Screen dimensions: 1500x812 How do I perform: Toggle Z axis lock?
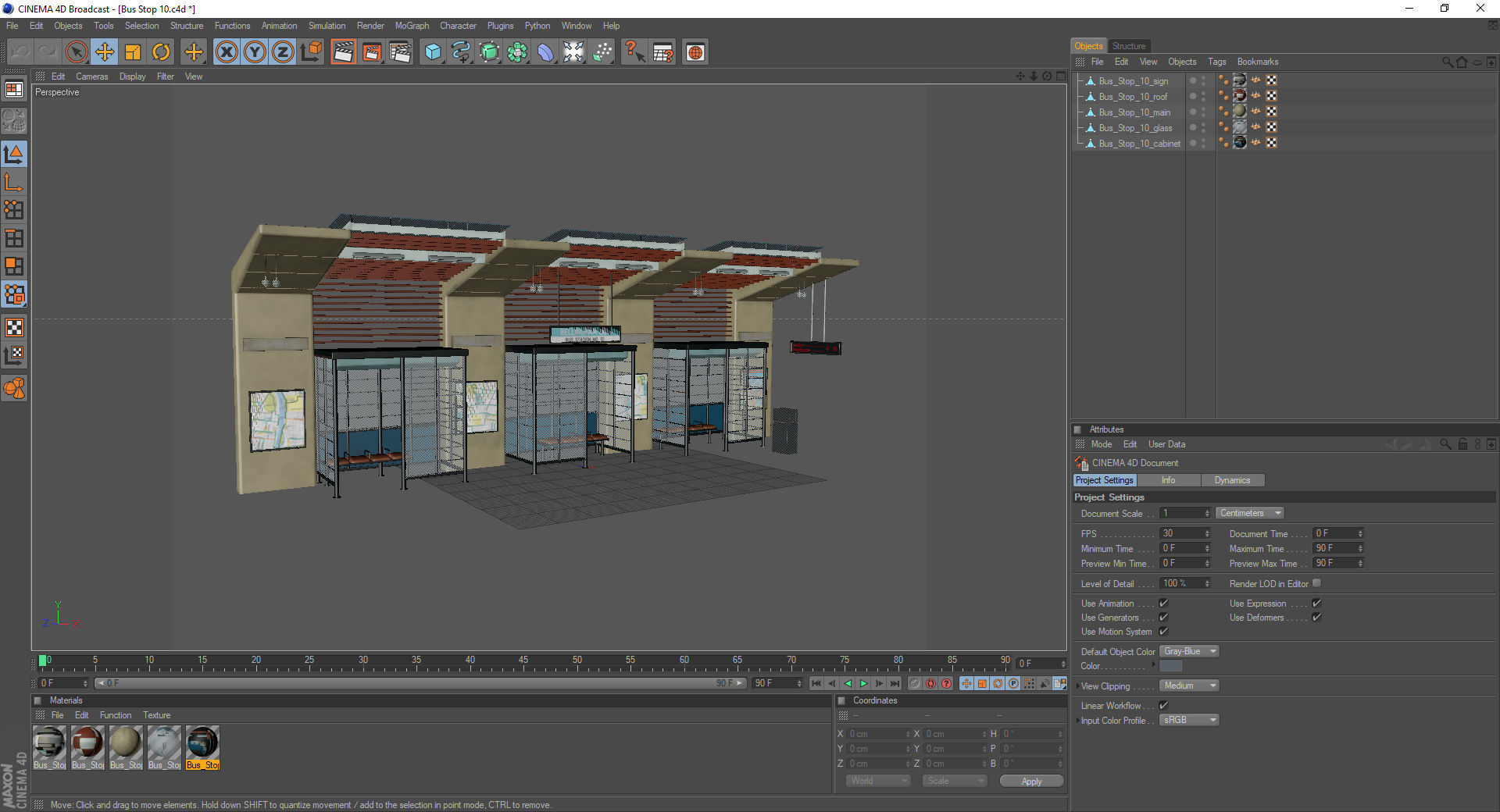pos(283,52)
